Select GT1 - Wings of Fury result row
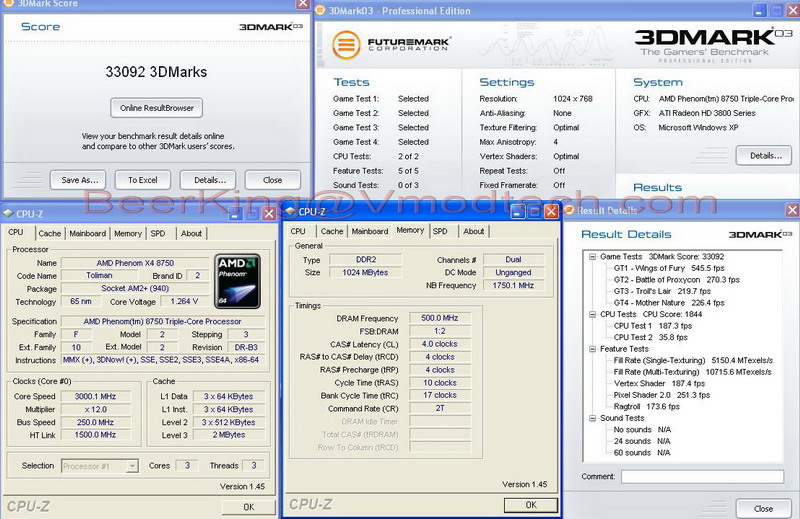 click(x=669, y=268)
